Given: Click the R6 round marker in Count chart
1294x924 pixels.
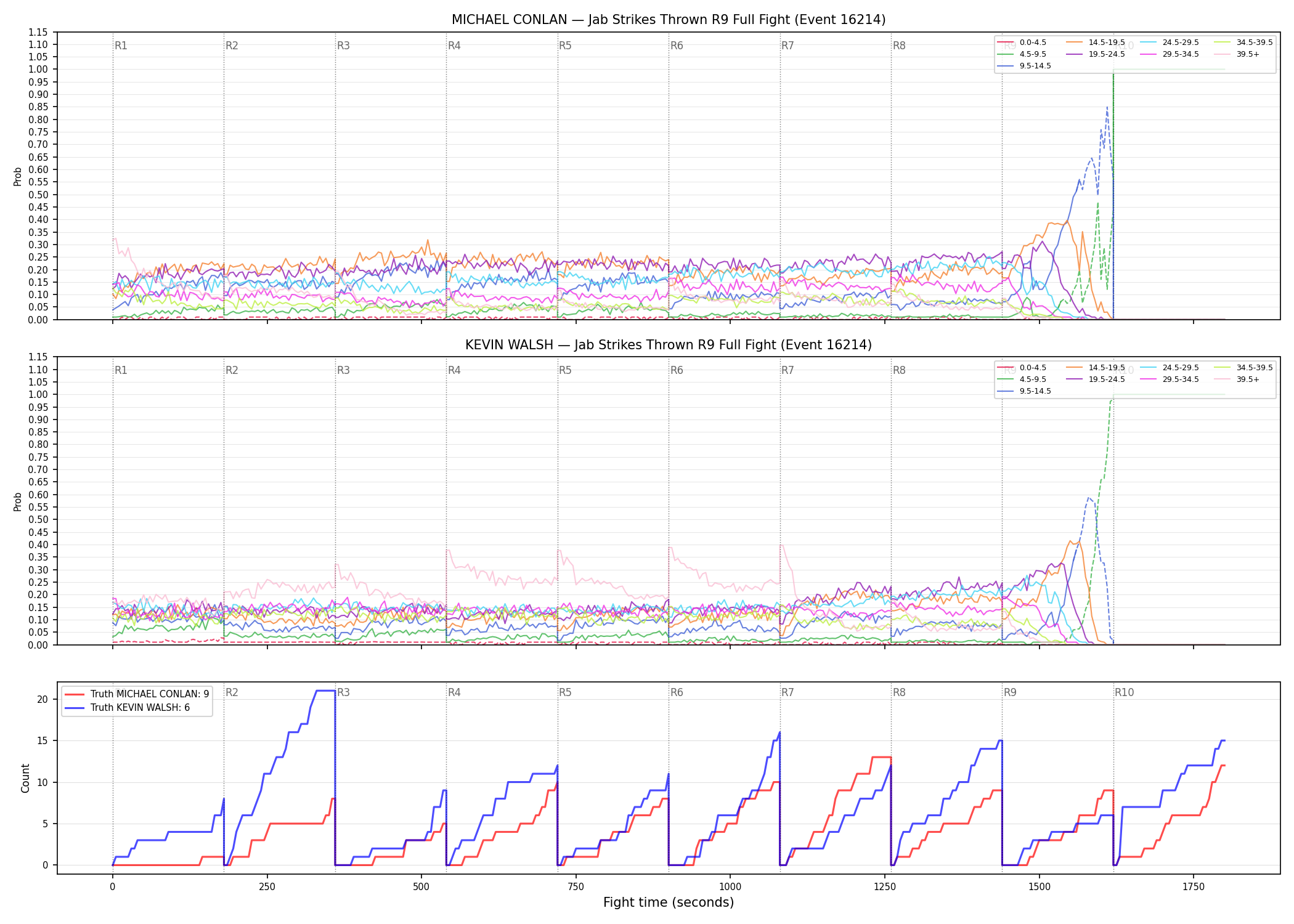Looking at the screenshot, I should coord(677,692).
